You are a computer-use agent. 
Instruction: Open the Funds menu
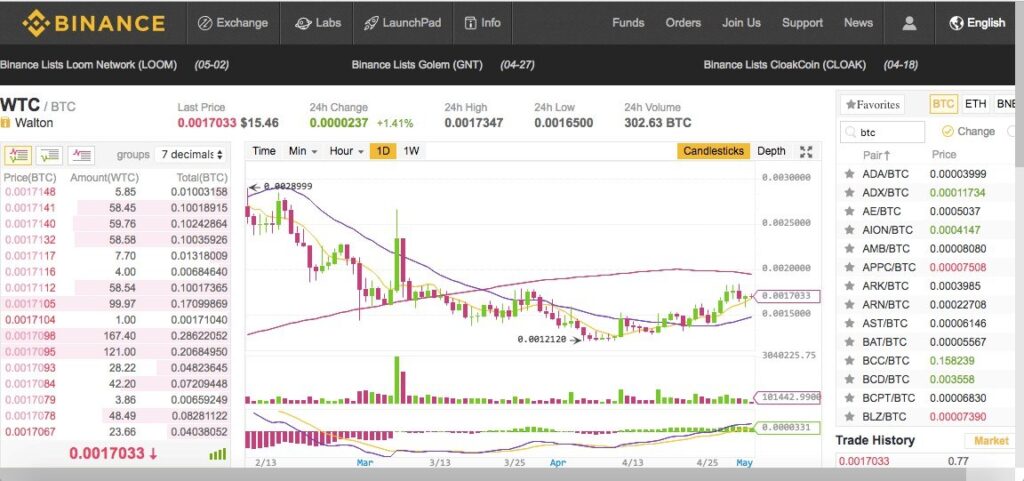[628, 23]
